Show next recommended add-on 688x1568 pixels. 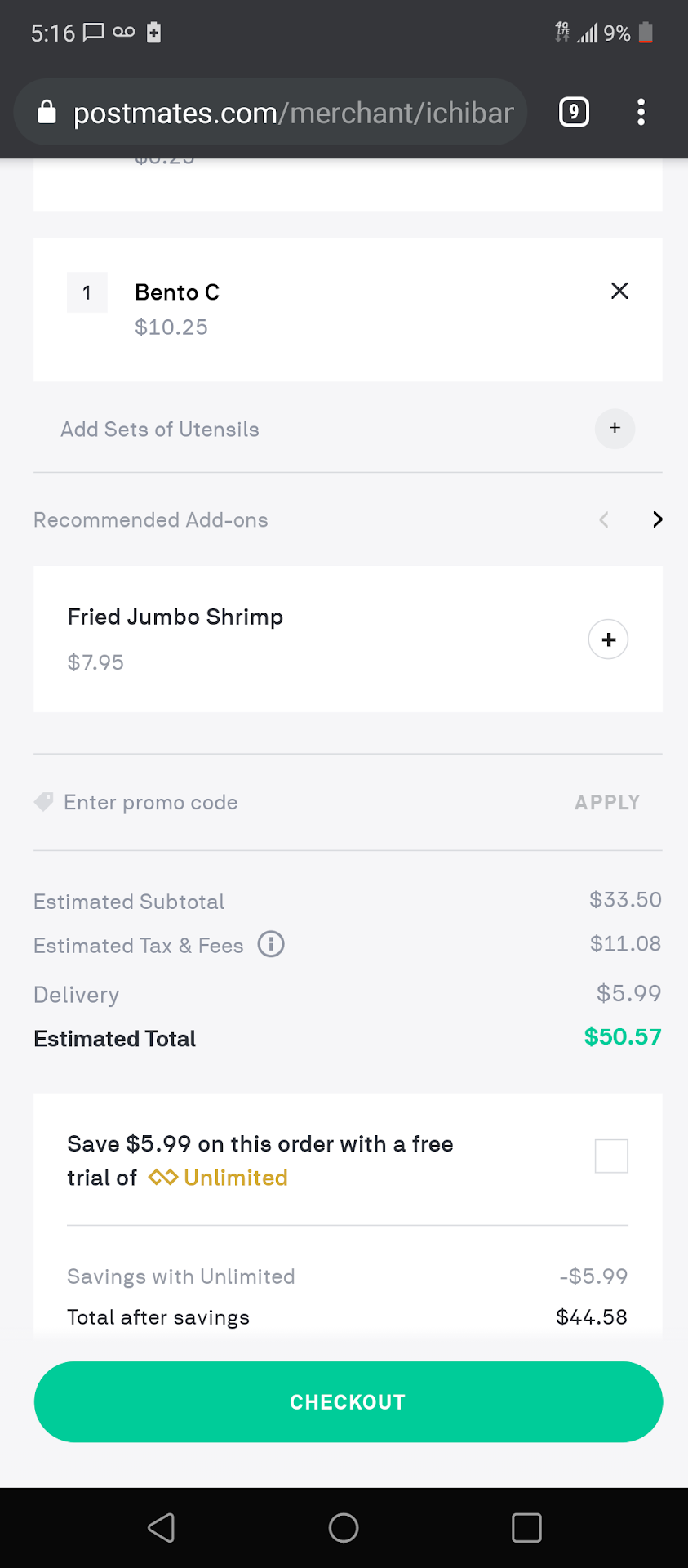coord(657,519)
